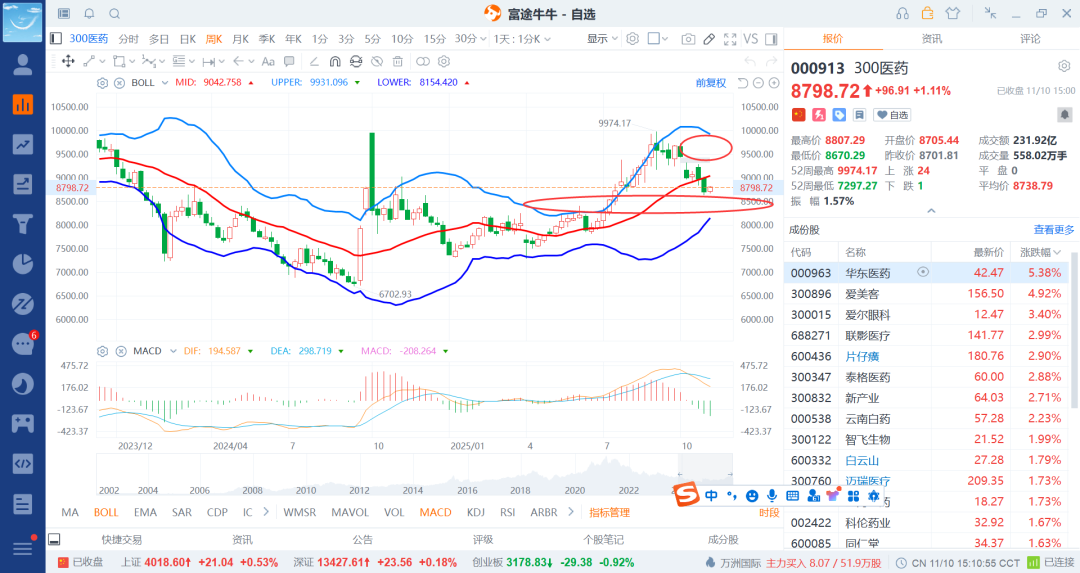Image resolution: width=1080 pixels, height=573 pixels.
Task: Open the 评论 comments tab
Action: click(1030, 39)
